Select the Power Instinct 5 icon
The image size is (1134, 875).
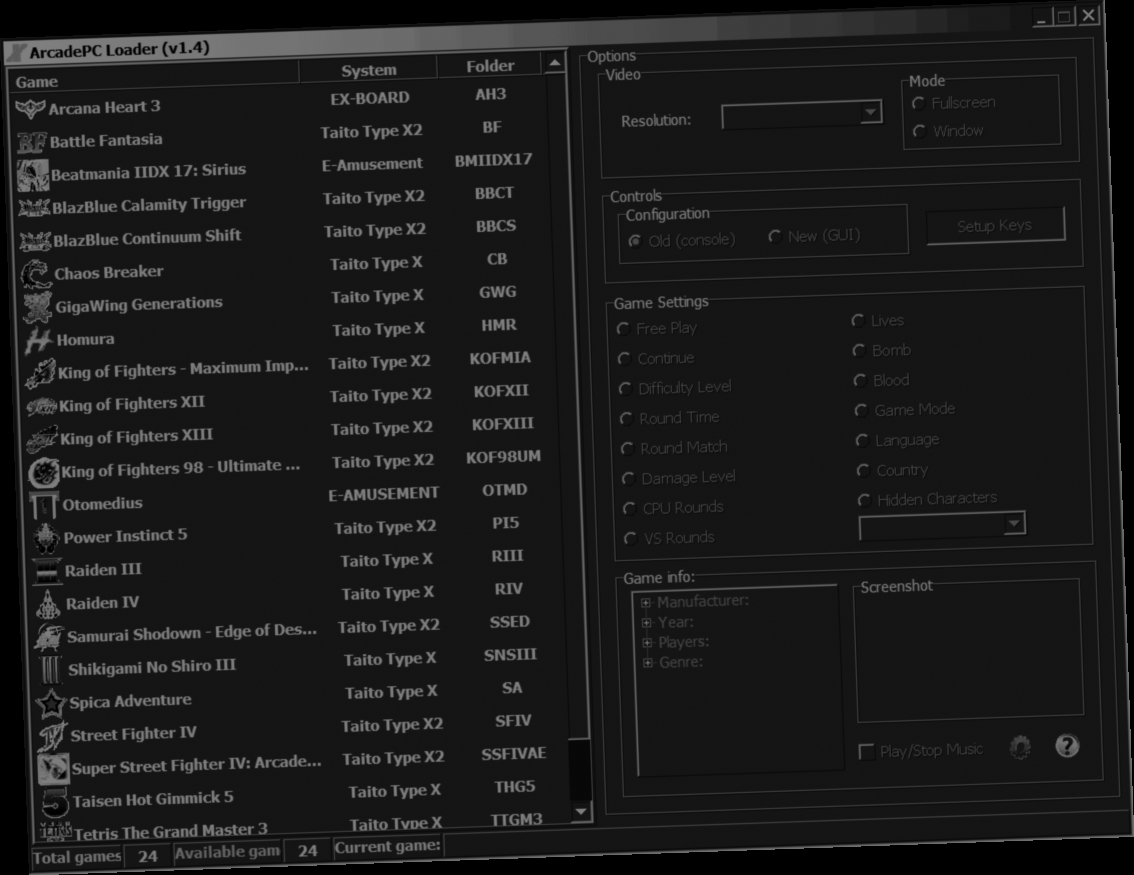46,539
